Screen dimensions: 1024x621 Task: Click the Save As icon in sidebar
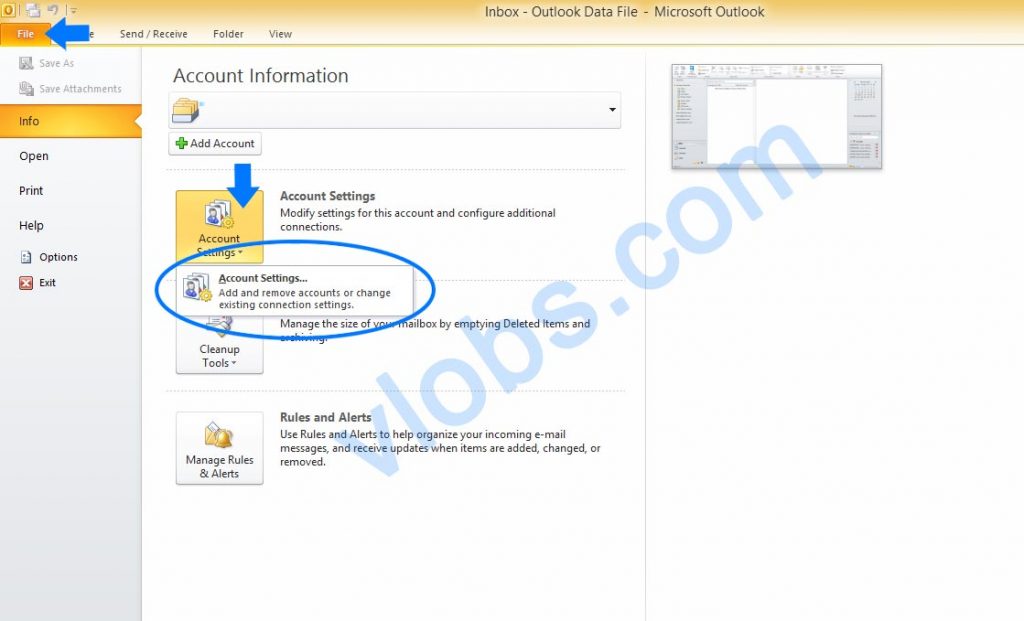(27, 62)
